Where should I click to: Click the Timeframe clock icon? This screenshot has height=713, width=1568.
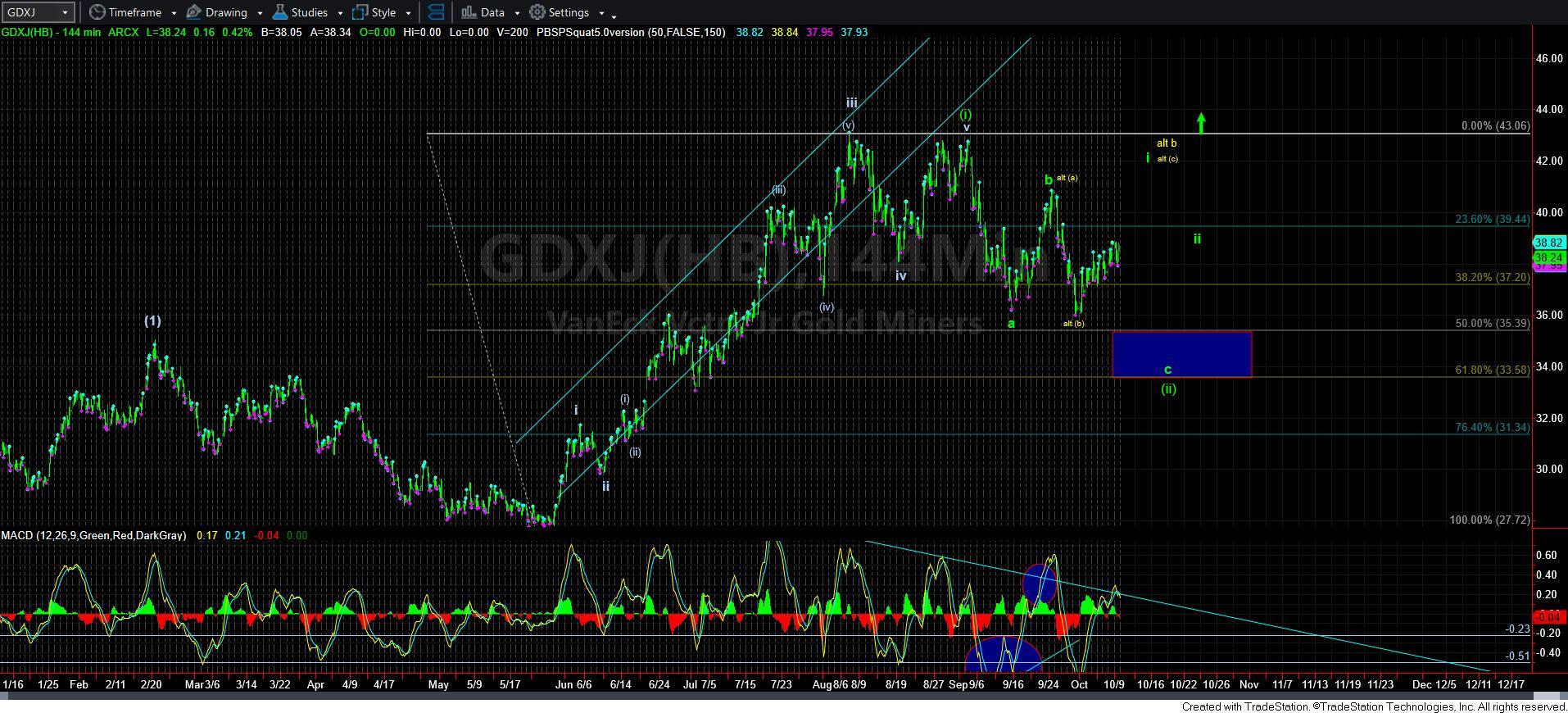[97, 12]
